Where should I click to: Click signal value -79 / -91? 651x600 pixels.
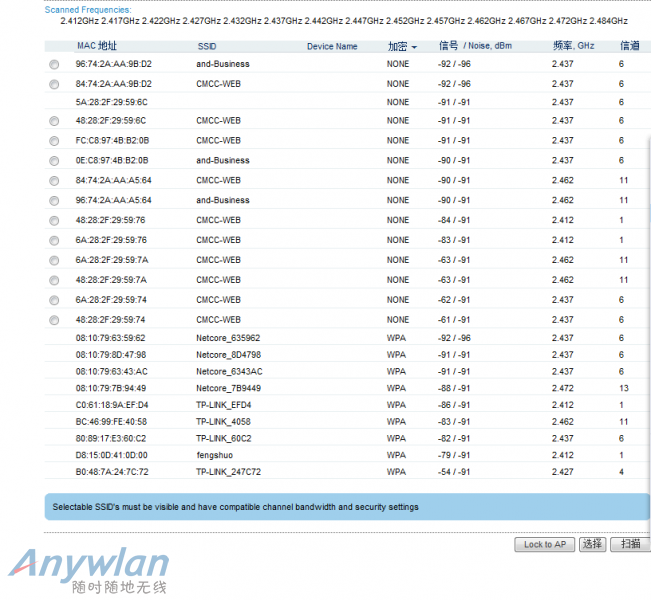(x=453, y=456)
